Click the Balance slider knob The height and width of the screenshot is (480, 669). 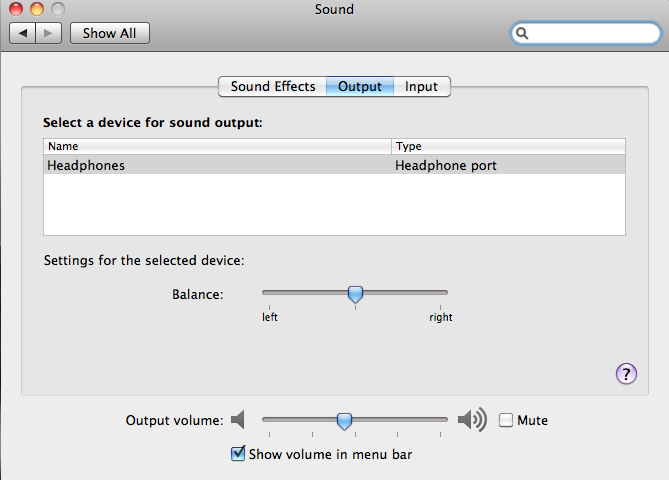click(355, 294)
